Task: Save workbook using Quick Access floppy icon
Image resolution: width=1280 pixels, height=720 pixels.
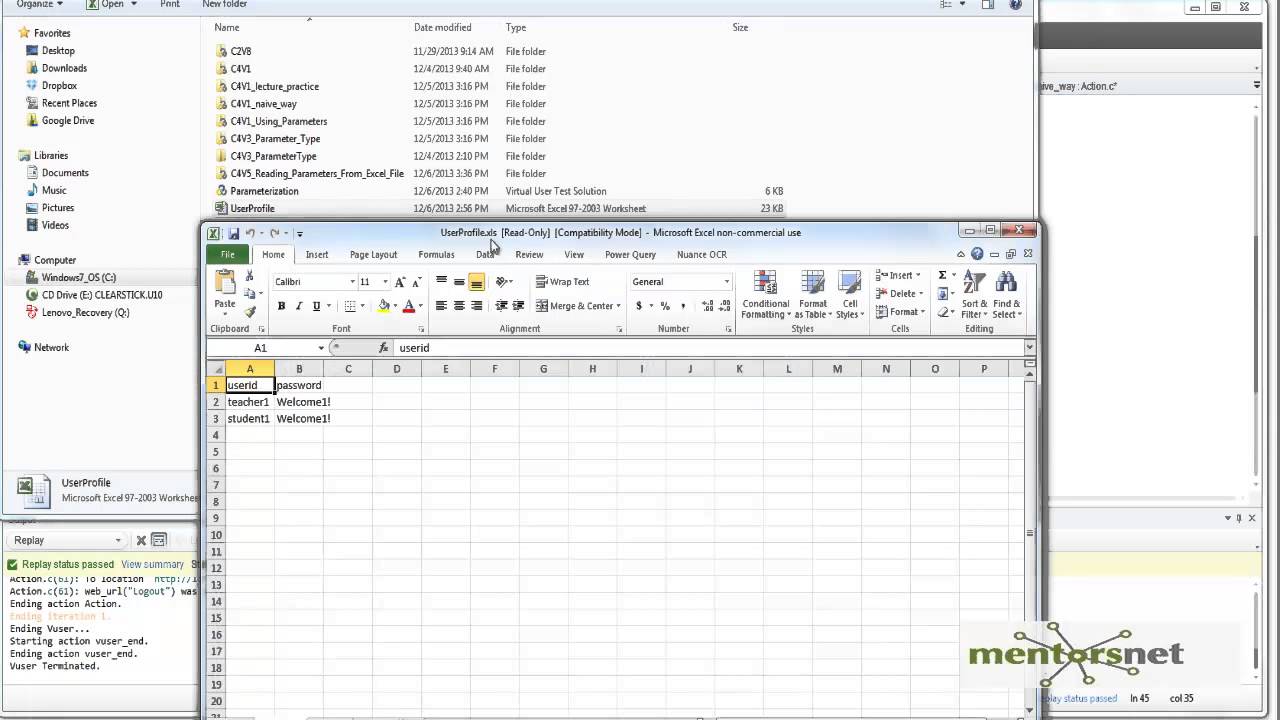Action: 233,233
